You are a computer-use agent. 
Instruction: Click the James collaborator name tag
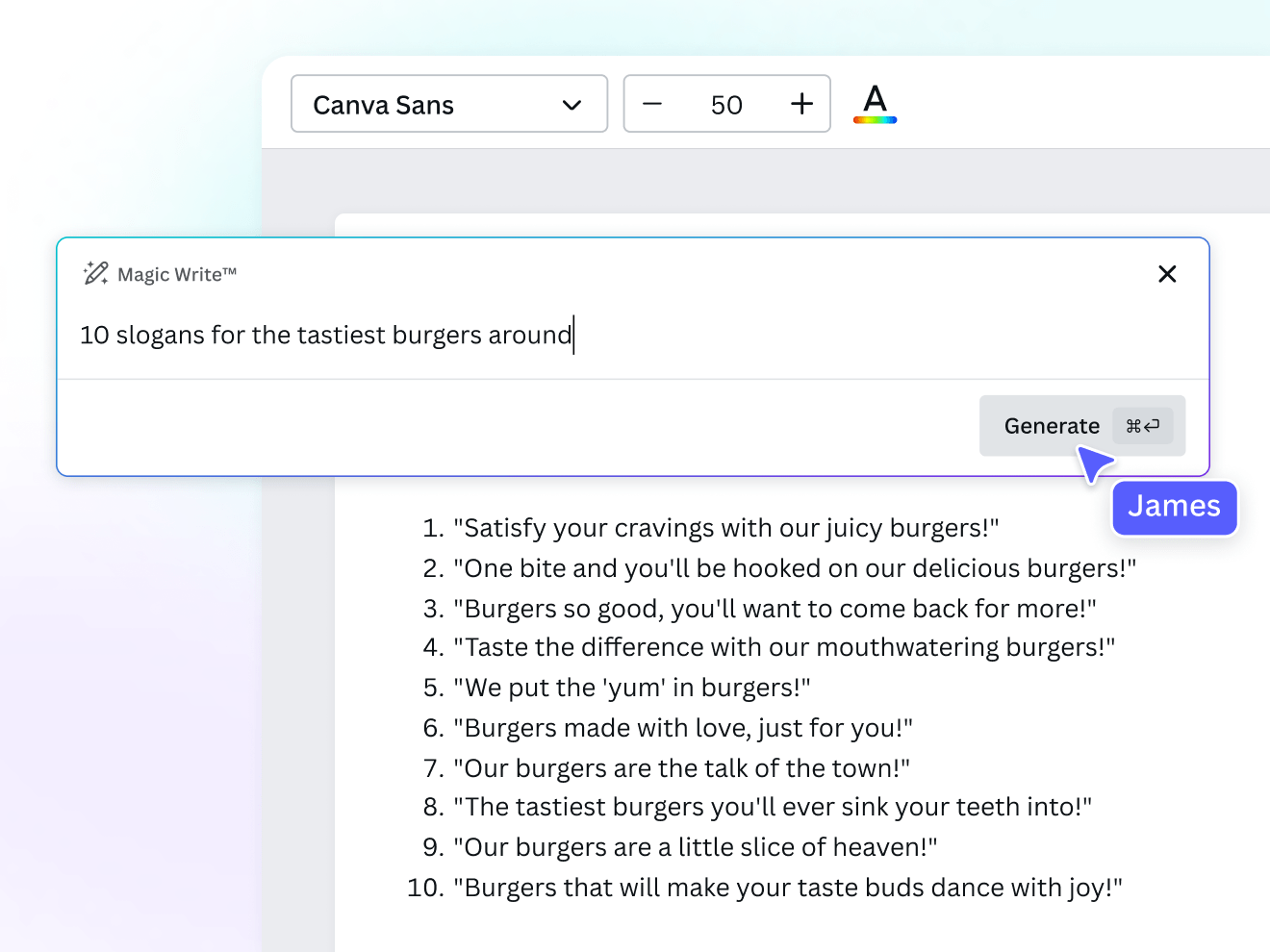[1174, 507]
